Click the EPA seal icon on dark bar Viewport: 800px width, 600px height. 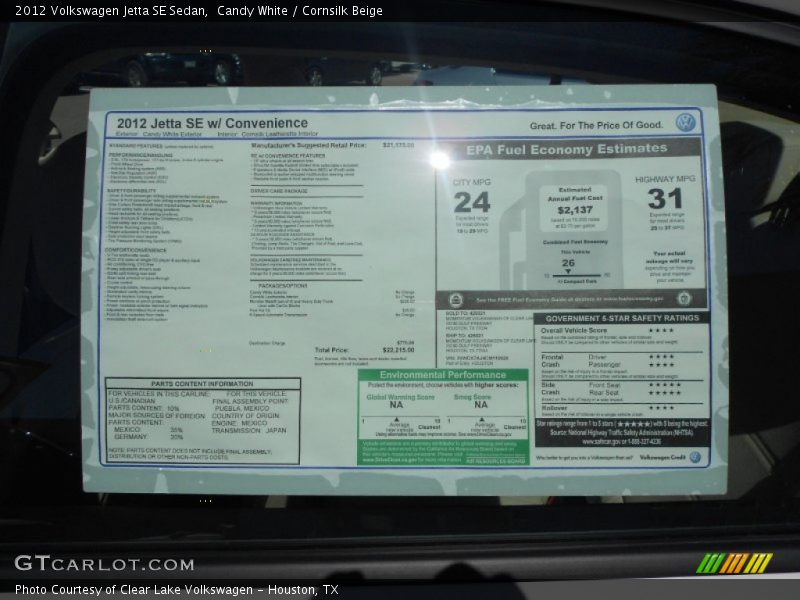click(456, 299)
